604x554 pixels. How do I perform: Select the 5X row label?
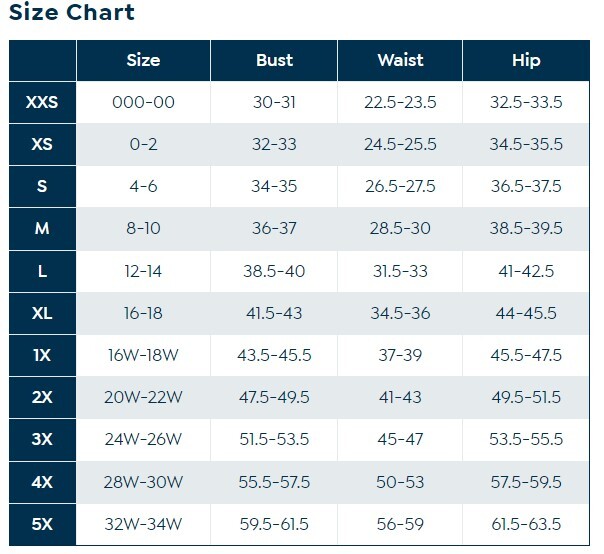[42, 523]
